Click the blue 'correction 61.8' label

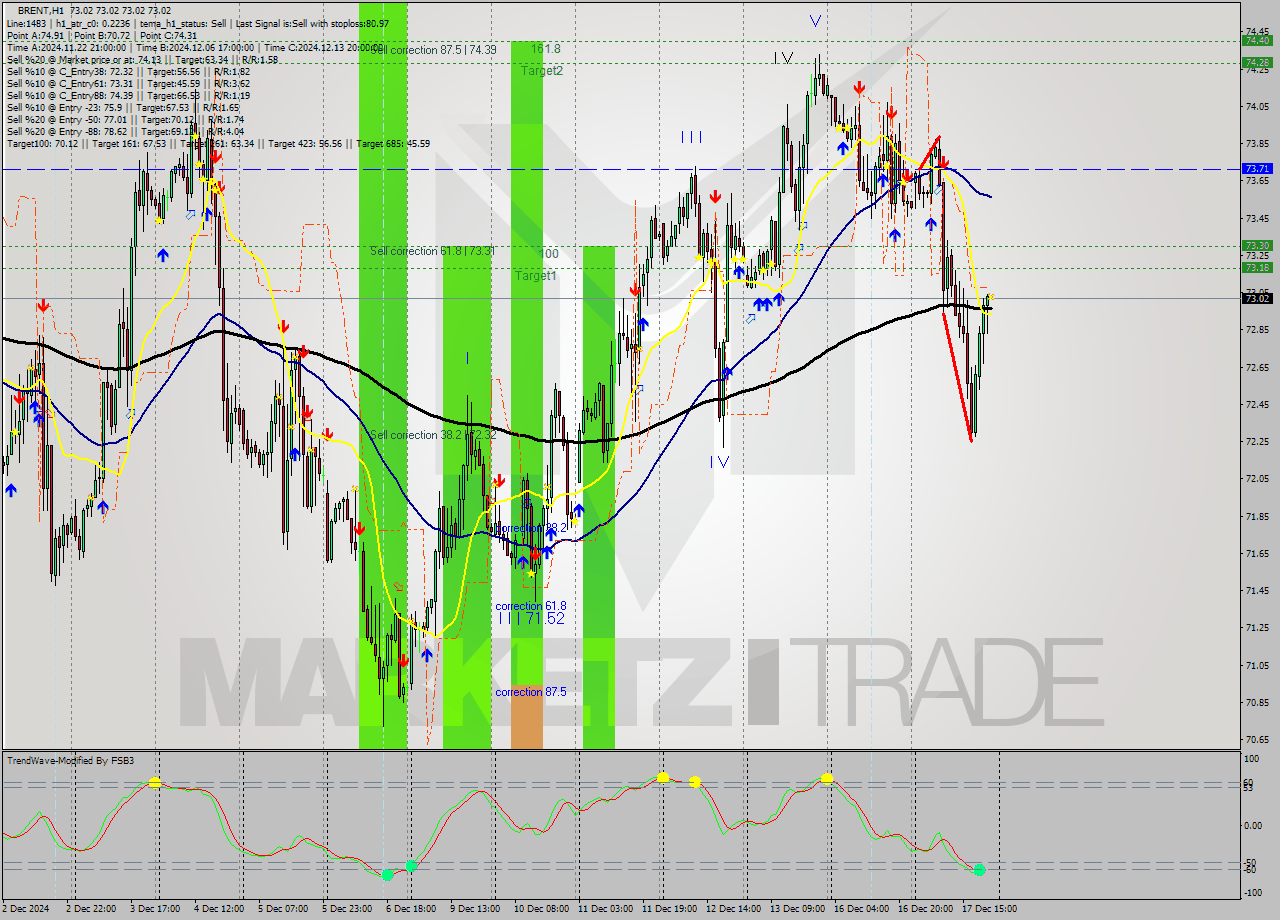531,606
